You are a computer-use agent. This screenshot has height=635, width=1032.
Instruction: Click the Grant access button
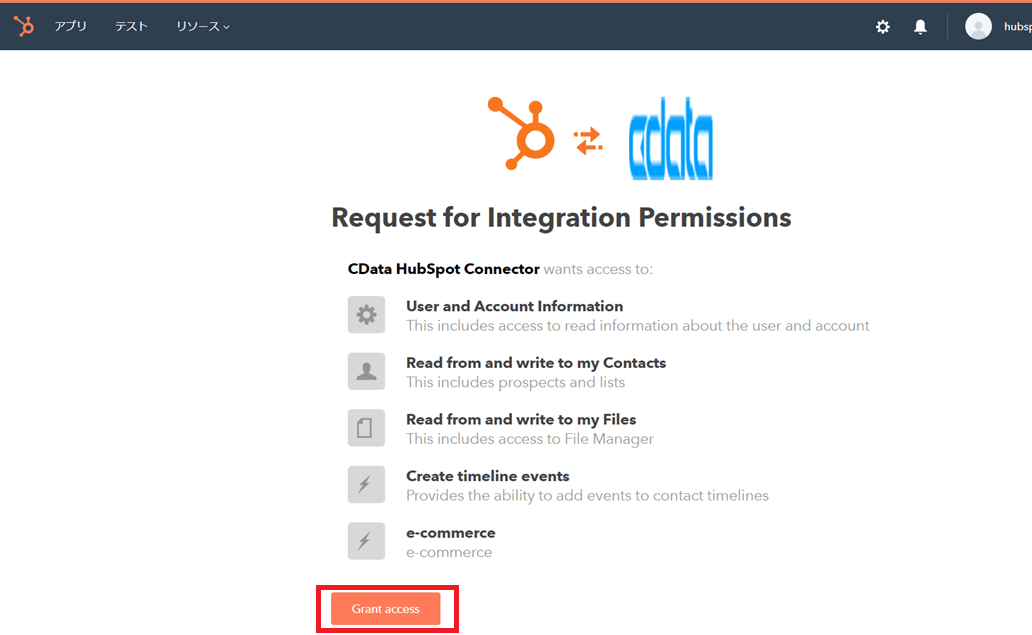pos(386,609)
